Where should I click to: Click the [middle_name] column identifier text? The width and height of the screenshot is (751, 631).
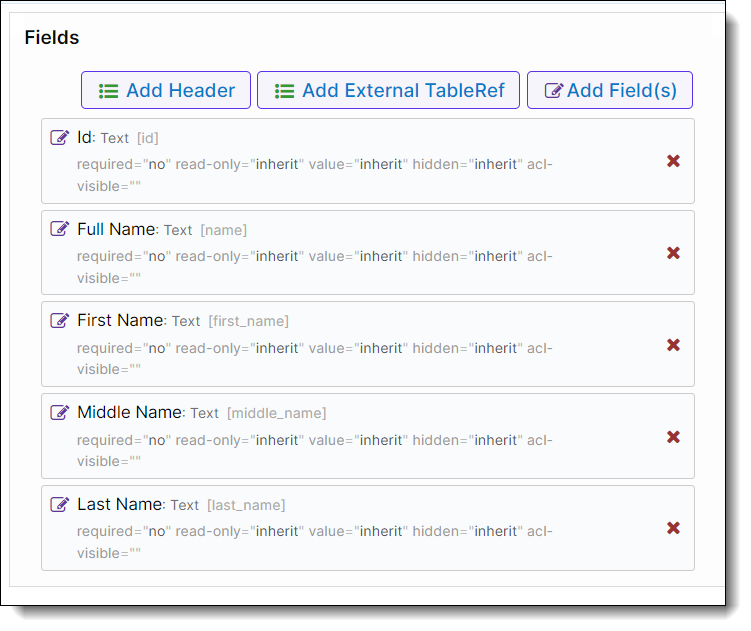276,413
